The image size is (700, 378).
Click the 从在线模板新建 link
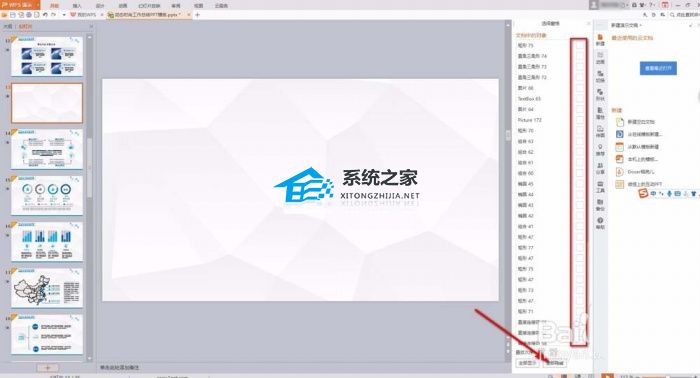[x=645, y=134]
